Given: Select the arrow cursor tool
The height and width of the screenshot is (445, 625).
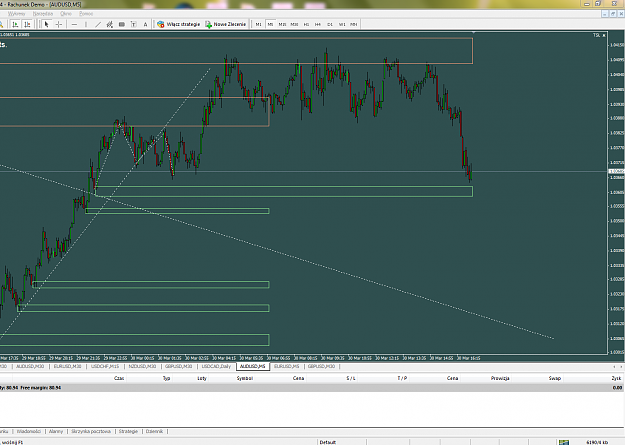Looking at the screenshot, I should (x=46, y=24).
